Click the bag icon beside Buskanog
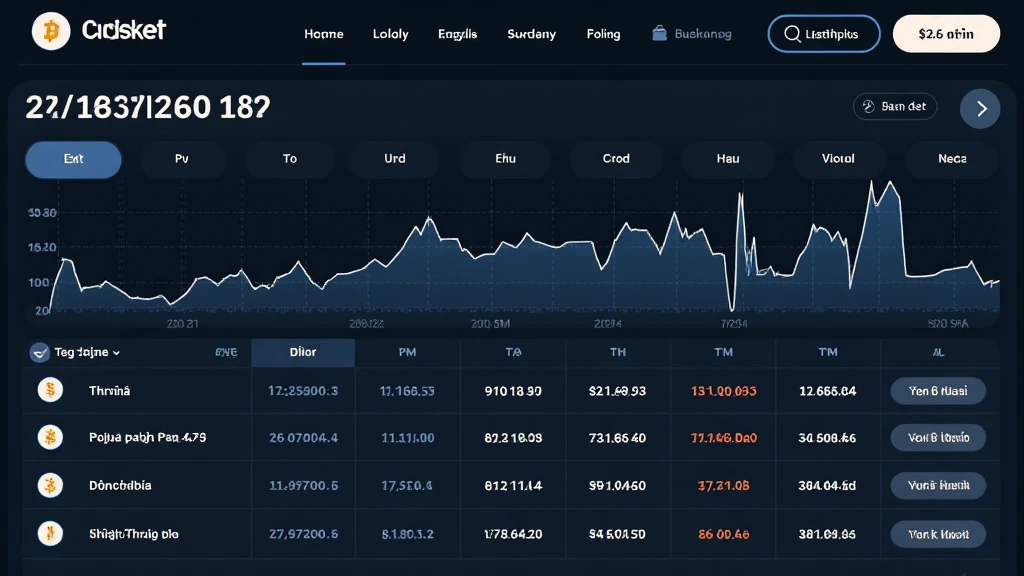This screenshot has width=1024, height=576. 659,33
